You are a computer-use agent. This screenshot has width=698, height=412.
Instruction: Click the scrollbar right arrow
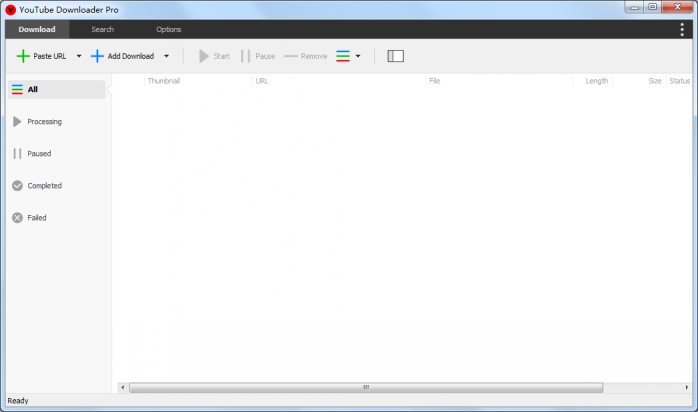click(686, 388)
